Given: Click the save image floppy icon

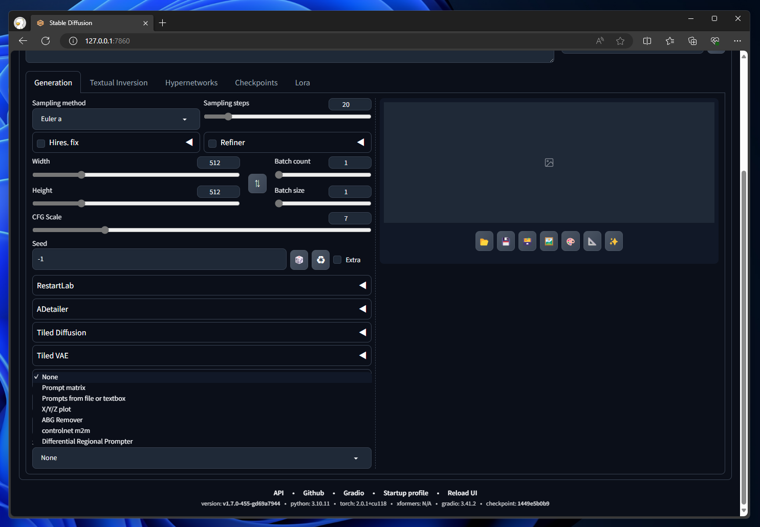Looking at the screenshot, I should point(506,241).
